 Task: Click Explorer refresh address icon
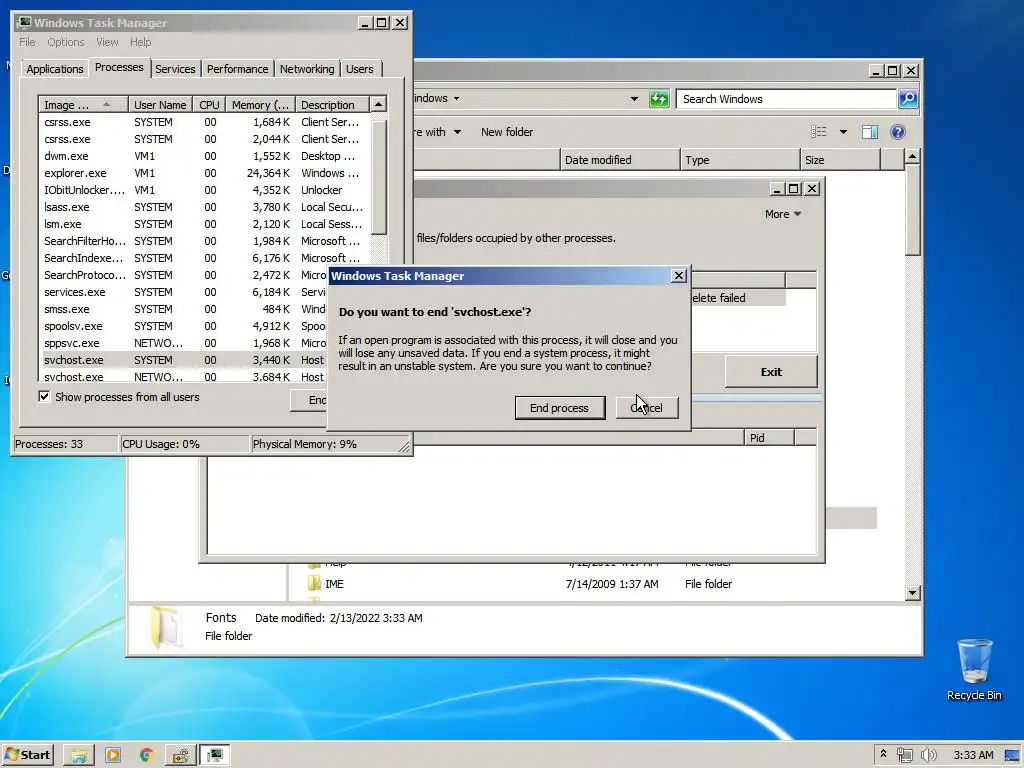click(x=659, y=99)
